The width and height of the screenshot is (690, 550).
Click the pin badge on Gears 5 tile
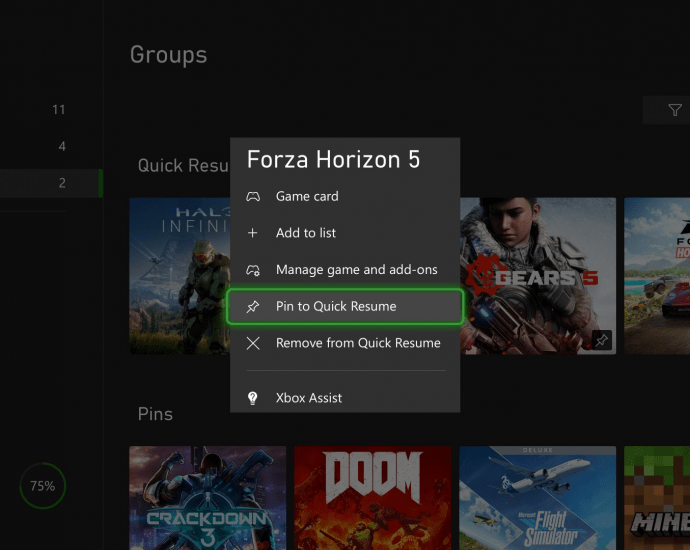pos(601,341)
